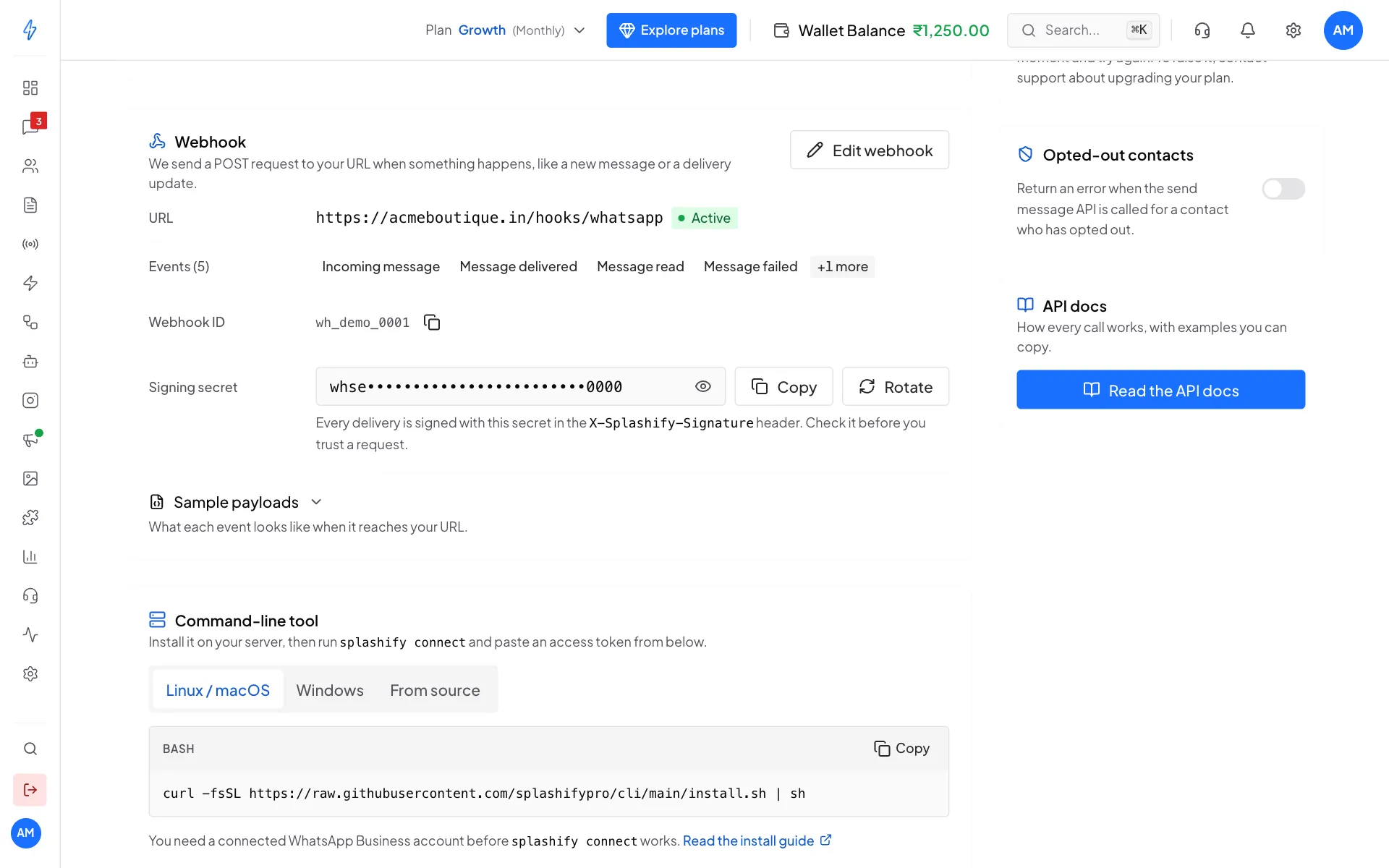1389x868 pixels.
Task: Open the Read the install guide link
Action: pyautogui.click(x=757, y=841)
